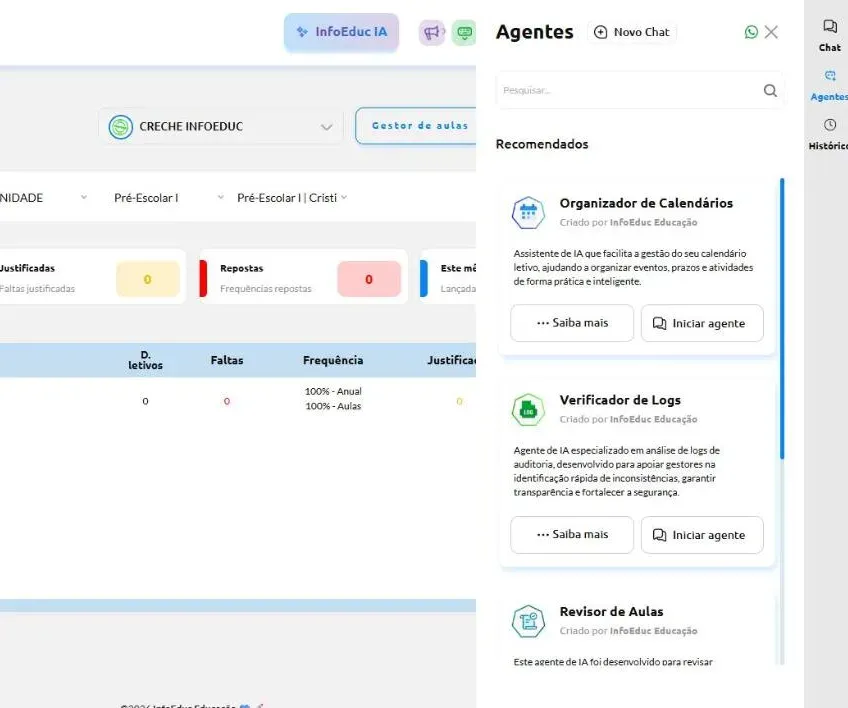Click Saiba mais for Verificador de Logs
This screenshot has width=848, height=708.
coord(572,534)
